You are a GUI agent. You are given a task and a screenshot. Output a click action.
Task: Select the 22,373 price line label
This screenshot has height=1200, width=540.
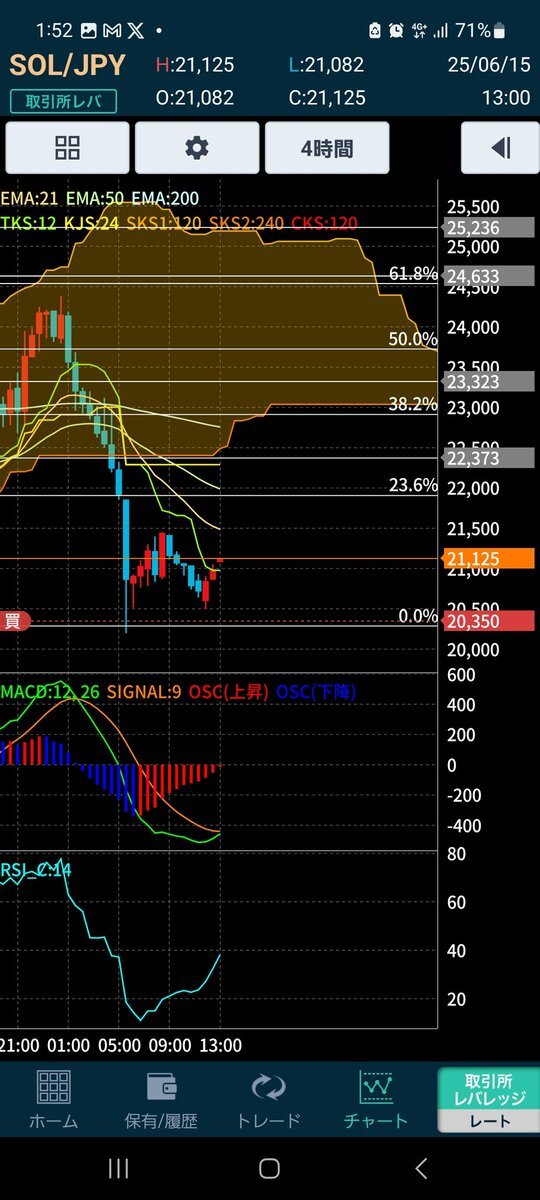coord(490,457)
